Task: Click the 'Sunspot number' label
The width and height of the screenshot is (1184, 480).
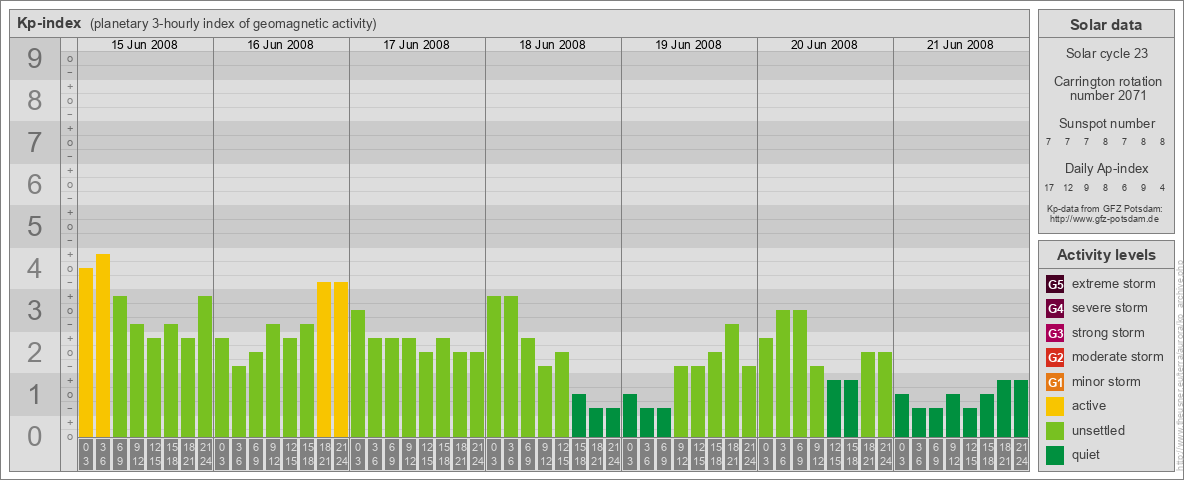Action: [x=1107, y=124]
